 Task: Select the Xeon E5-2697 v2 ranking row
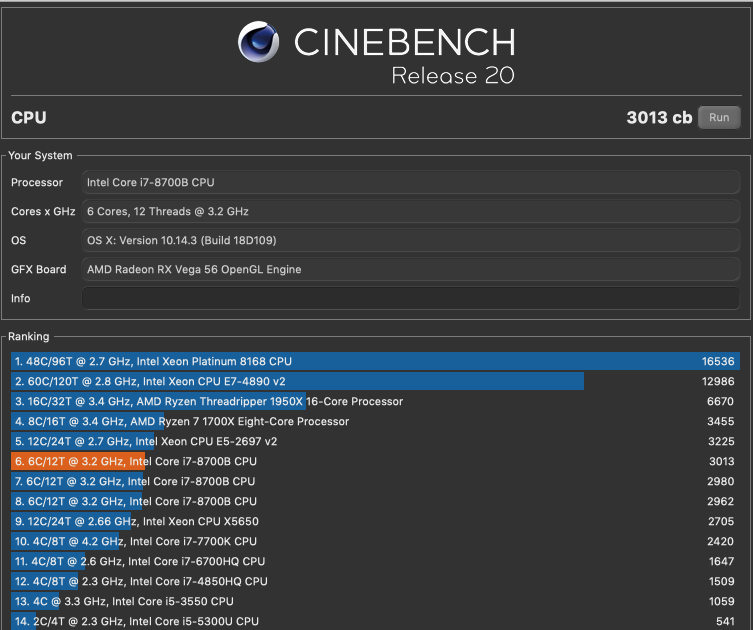pos(376,441)
